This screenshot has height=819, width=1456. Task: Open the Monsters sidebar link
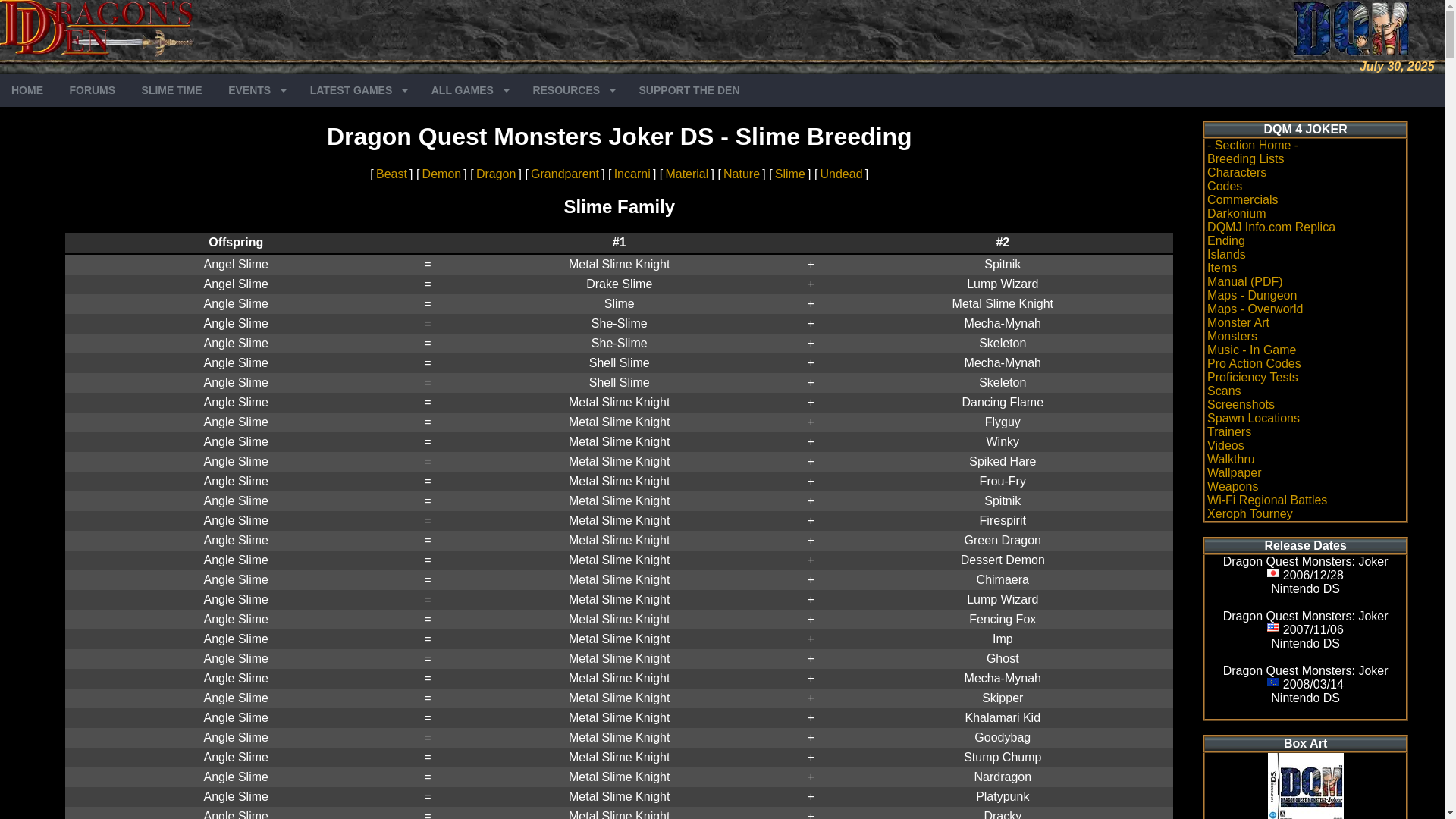(1232, 337)
